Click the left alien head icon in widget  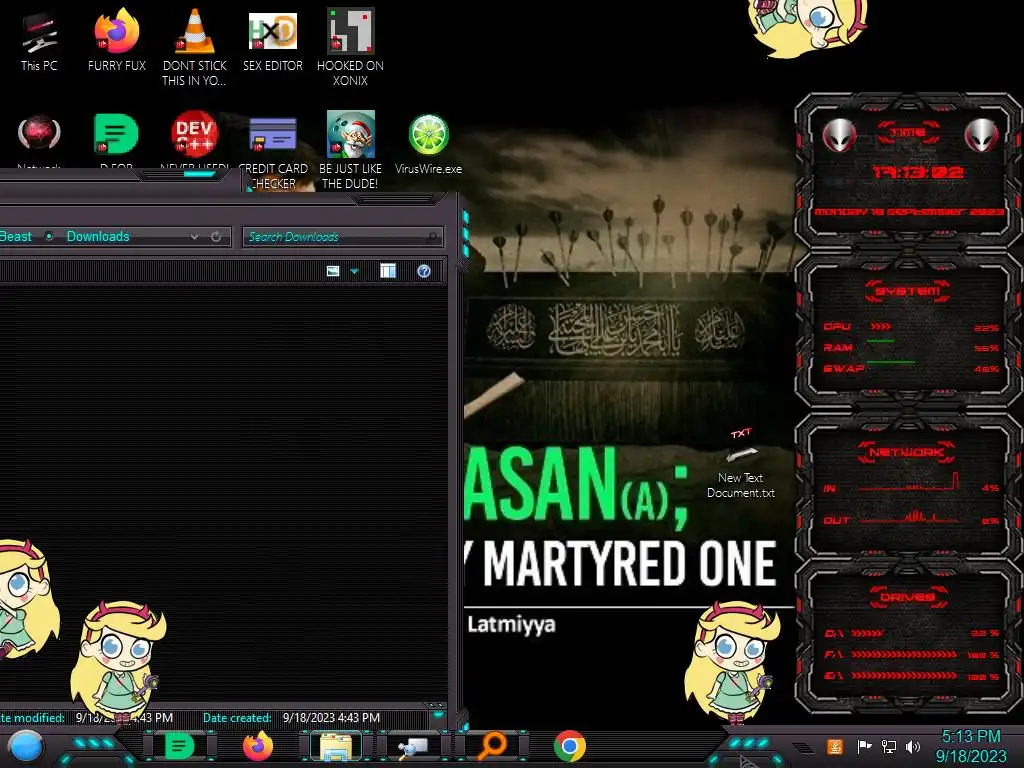[839, 135]
